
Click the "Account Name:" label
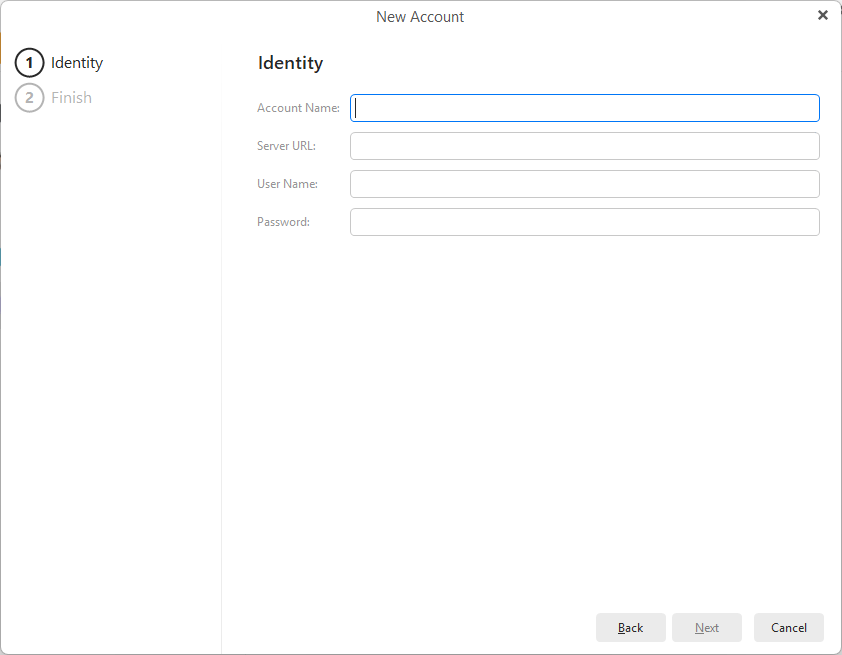coord(298,108)
